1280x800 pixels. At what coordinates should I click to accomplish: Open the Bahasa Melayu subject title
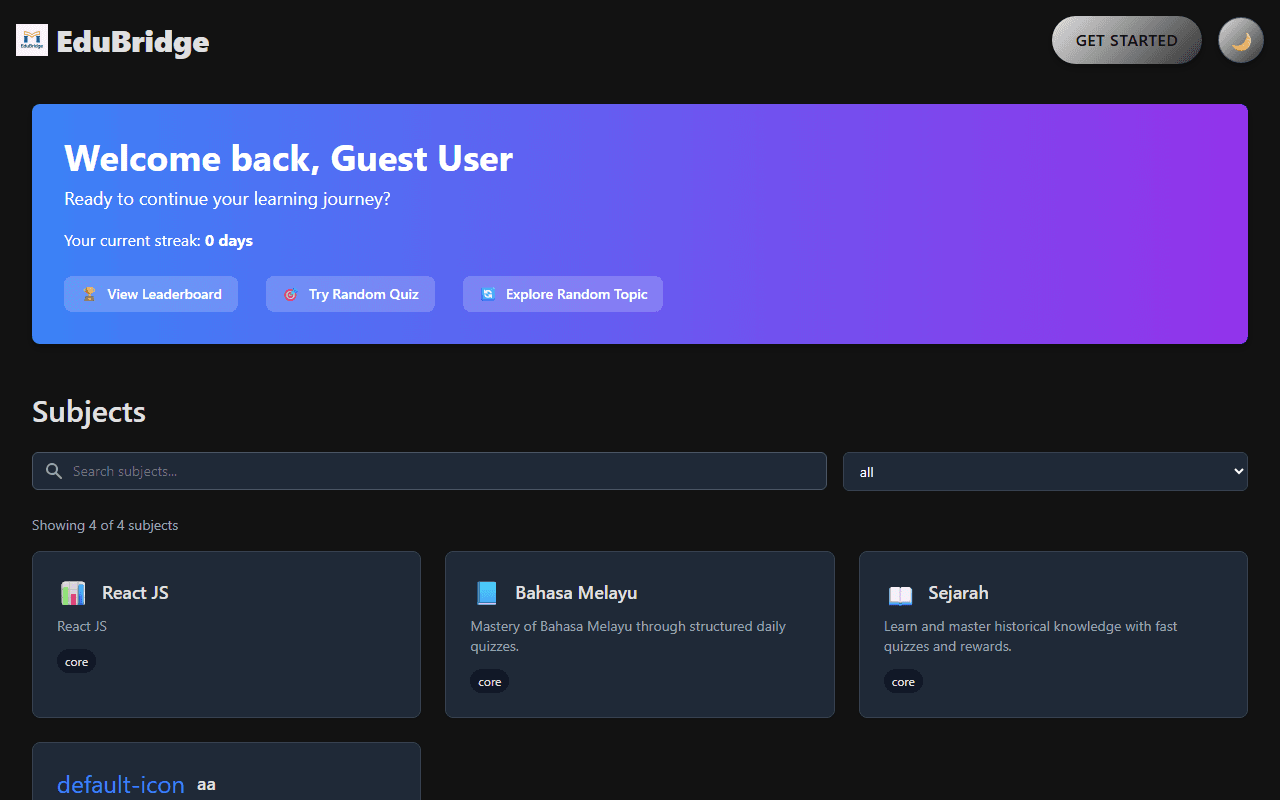pos(576,593)
